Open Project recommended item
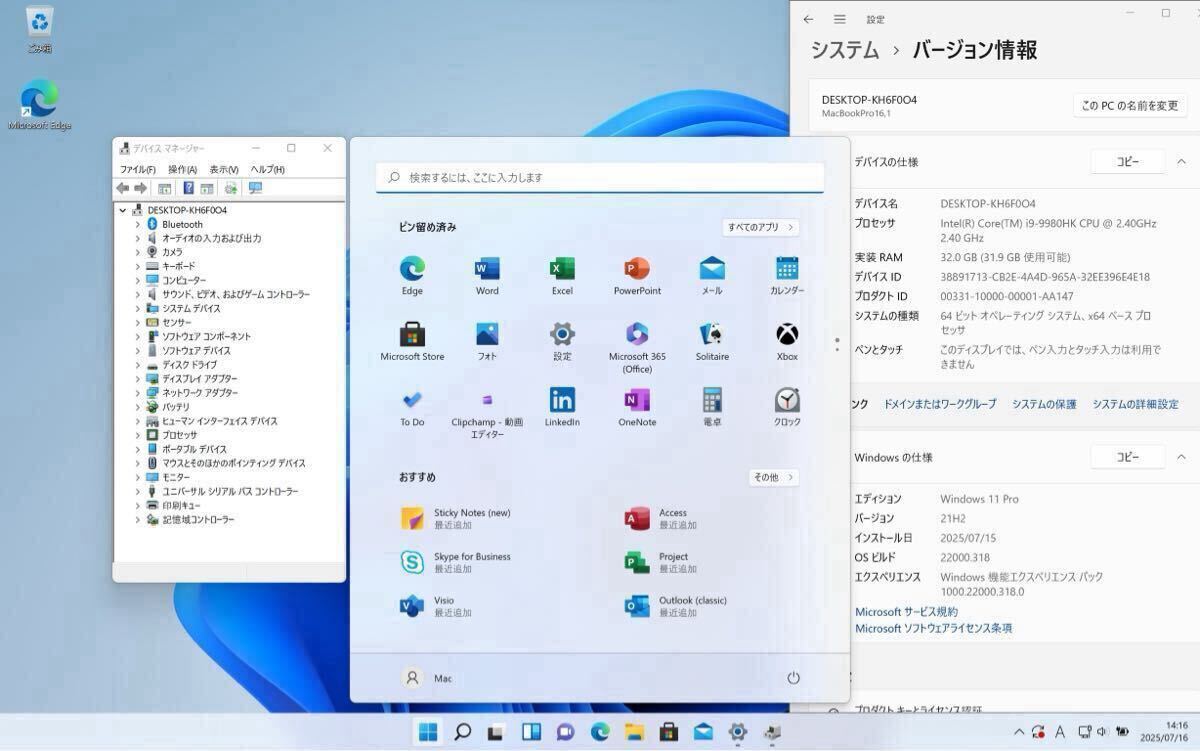1200x751 pixels. pos(662,562)
